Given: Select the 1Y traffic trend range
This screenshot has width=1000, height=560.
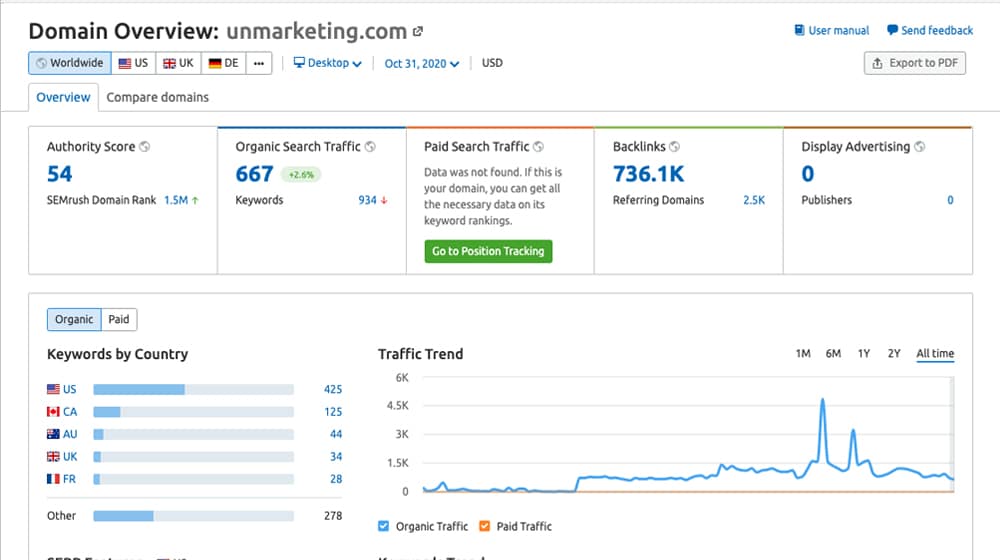Looking at the screenshot, I should coord(864,354).
